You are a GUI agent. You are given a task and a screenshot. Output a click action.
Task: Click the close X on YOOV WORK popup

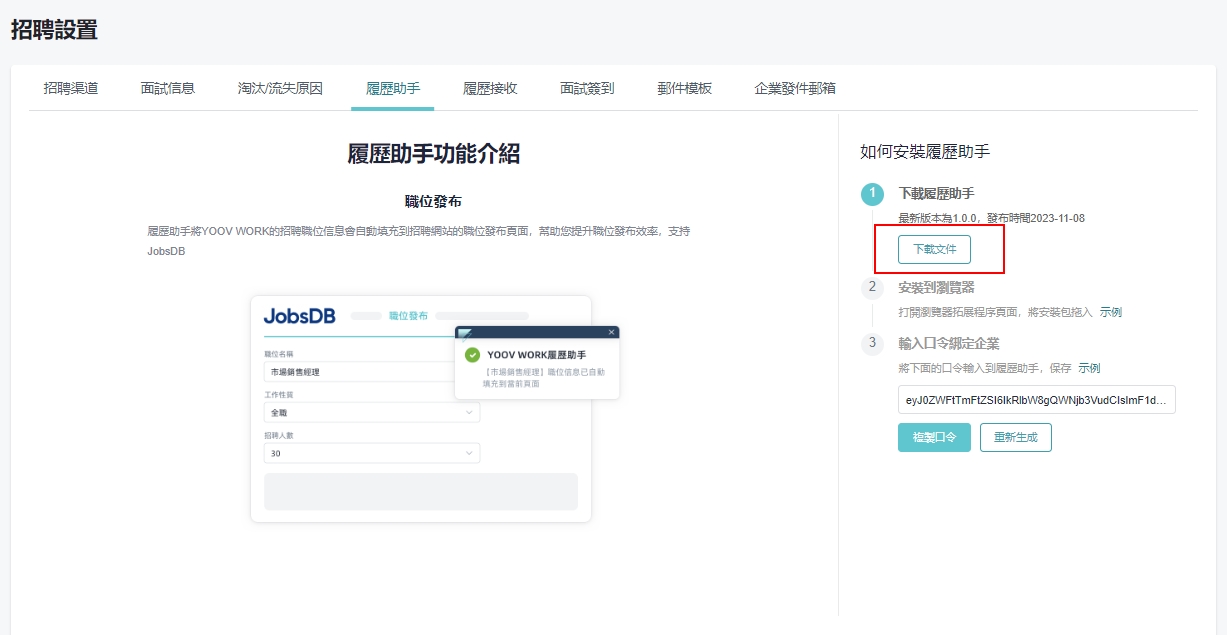[611, 332]
